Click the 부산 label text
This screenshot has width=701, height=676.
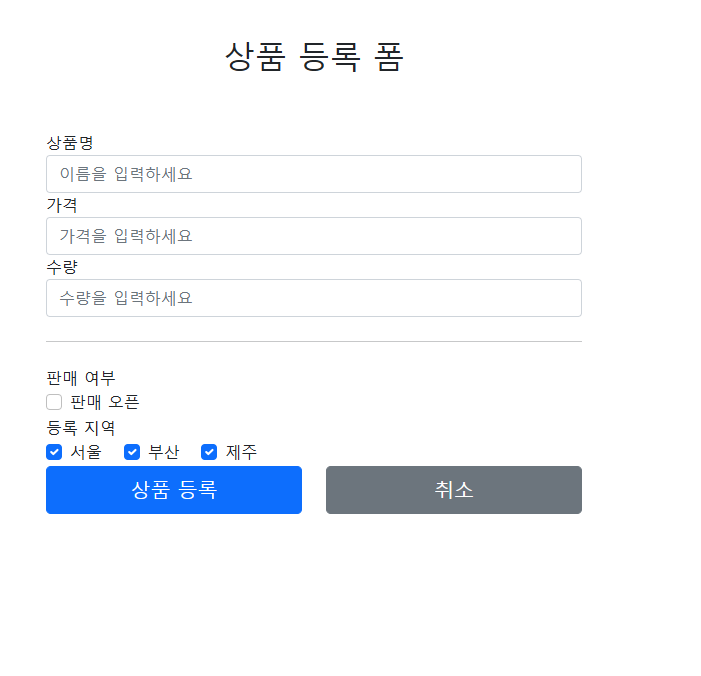point(164,452)
